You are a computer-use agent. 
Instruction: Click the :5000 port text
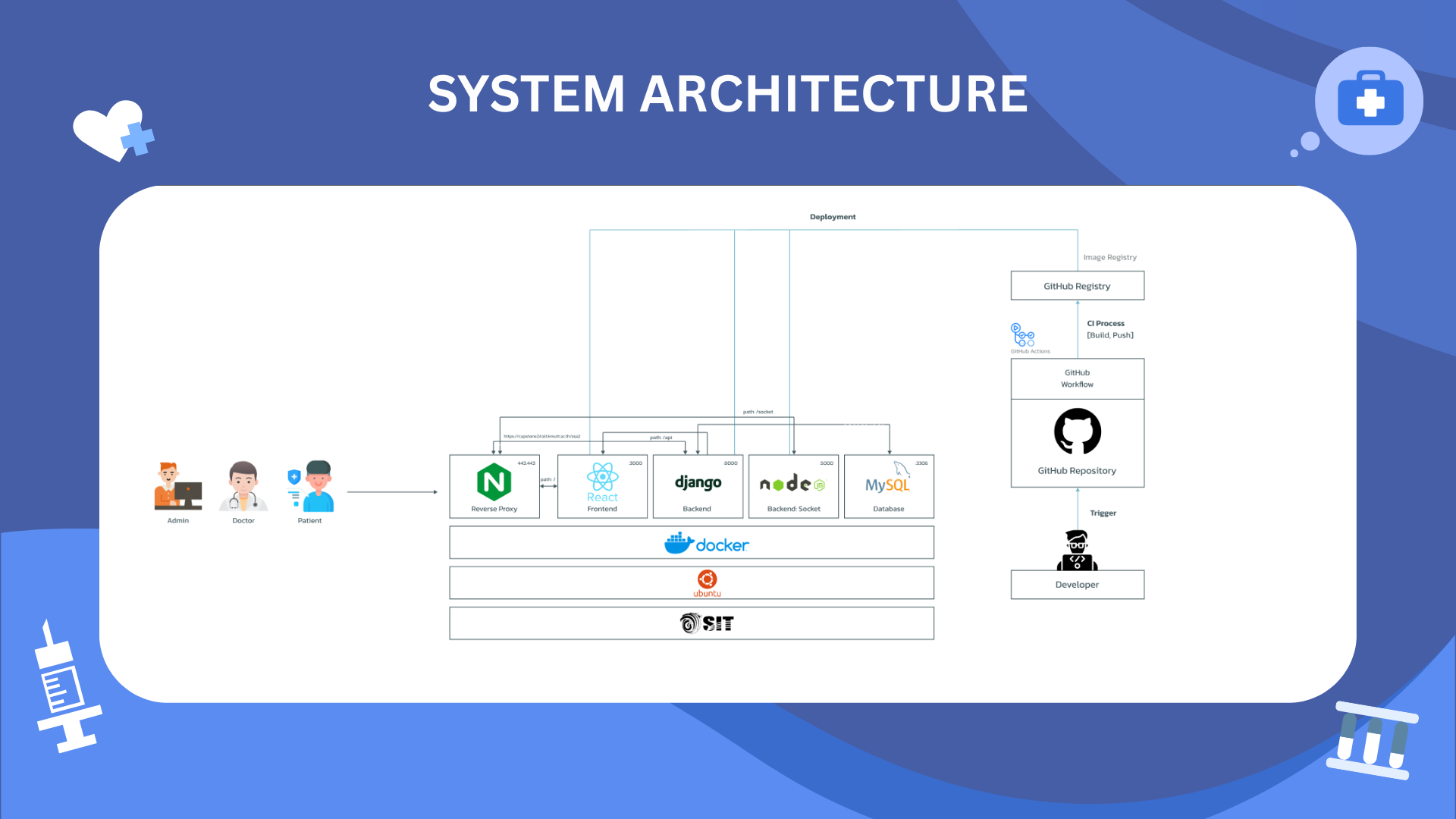(x=827, y=463)
